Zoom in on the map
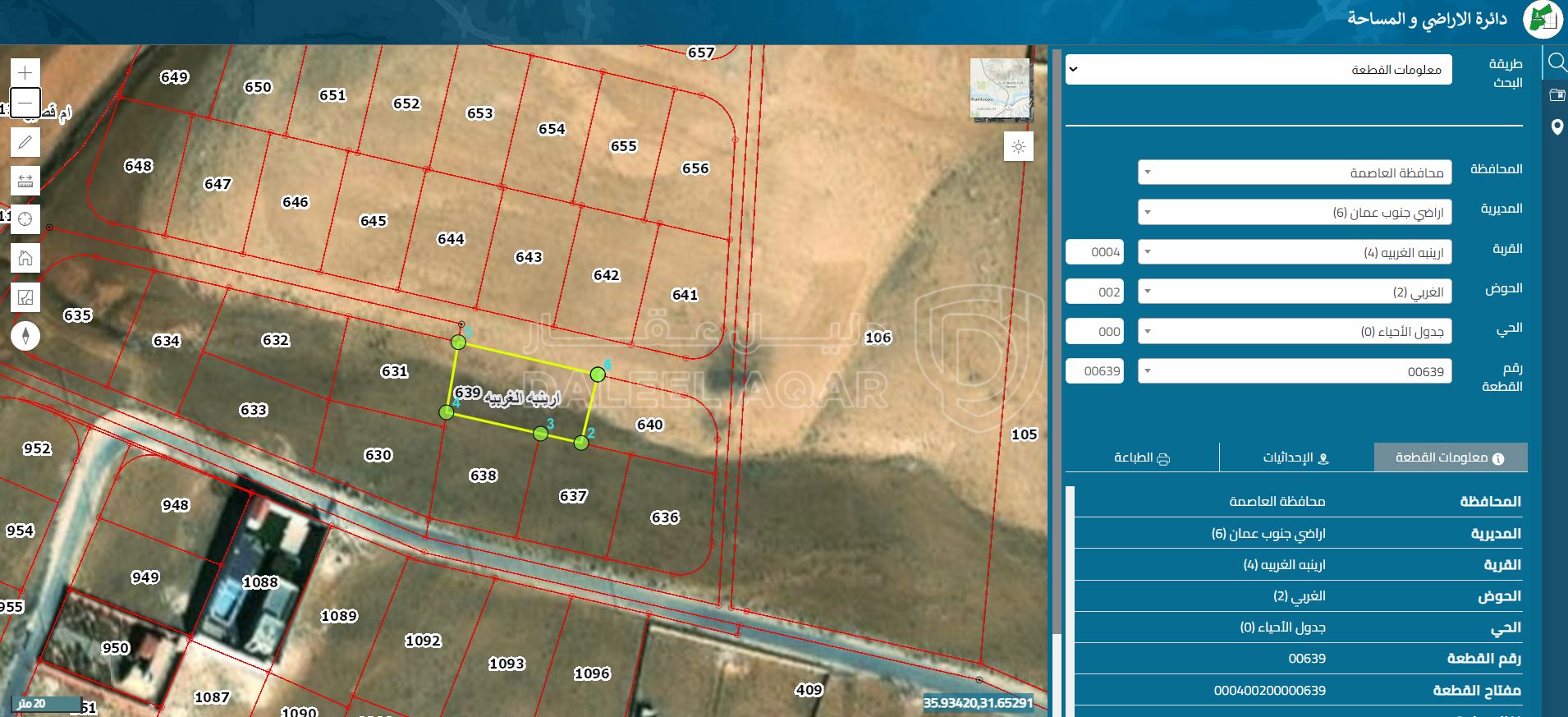This screenshot has width=1568, height=717. pos(25,72)
